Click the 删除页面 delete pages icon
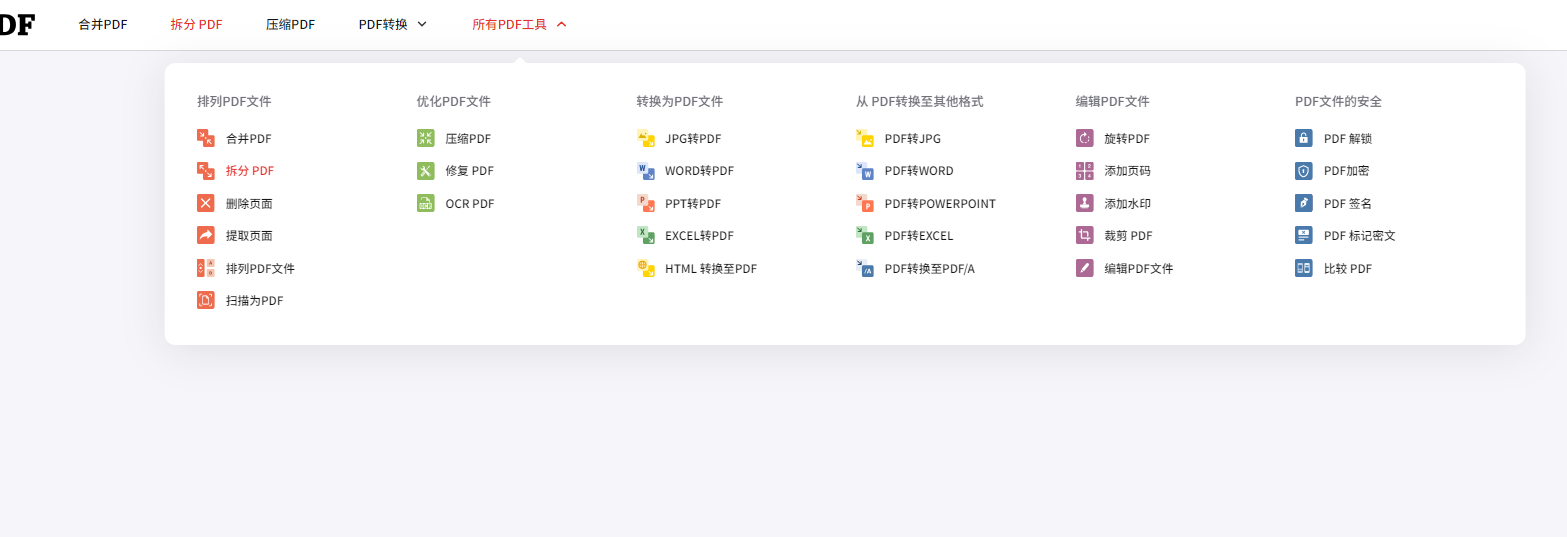Screen dimensions: 1567x537 tap(206, 204)
